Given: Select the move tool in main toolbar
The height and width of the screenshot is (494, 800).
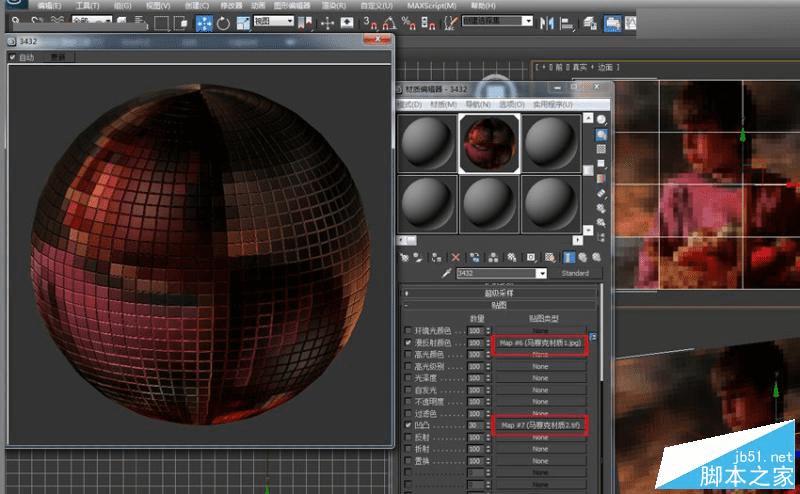Looking at the screenshot, I should [x=202, y=21].
